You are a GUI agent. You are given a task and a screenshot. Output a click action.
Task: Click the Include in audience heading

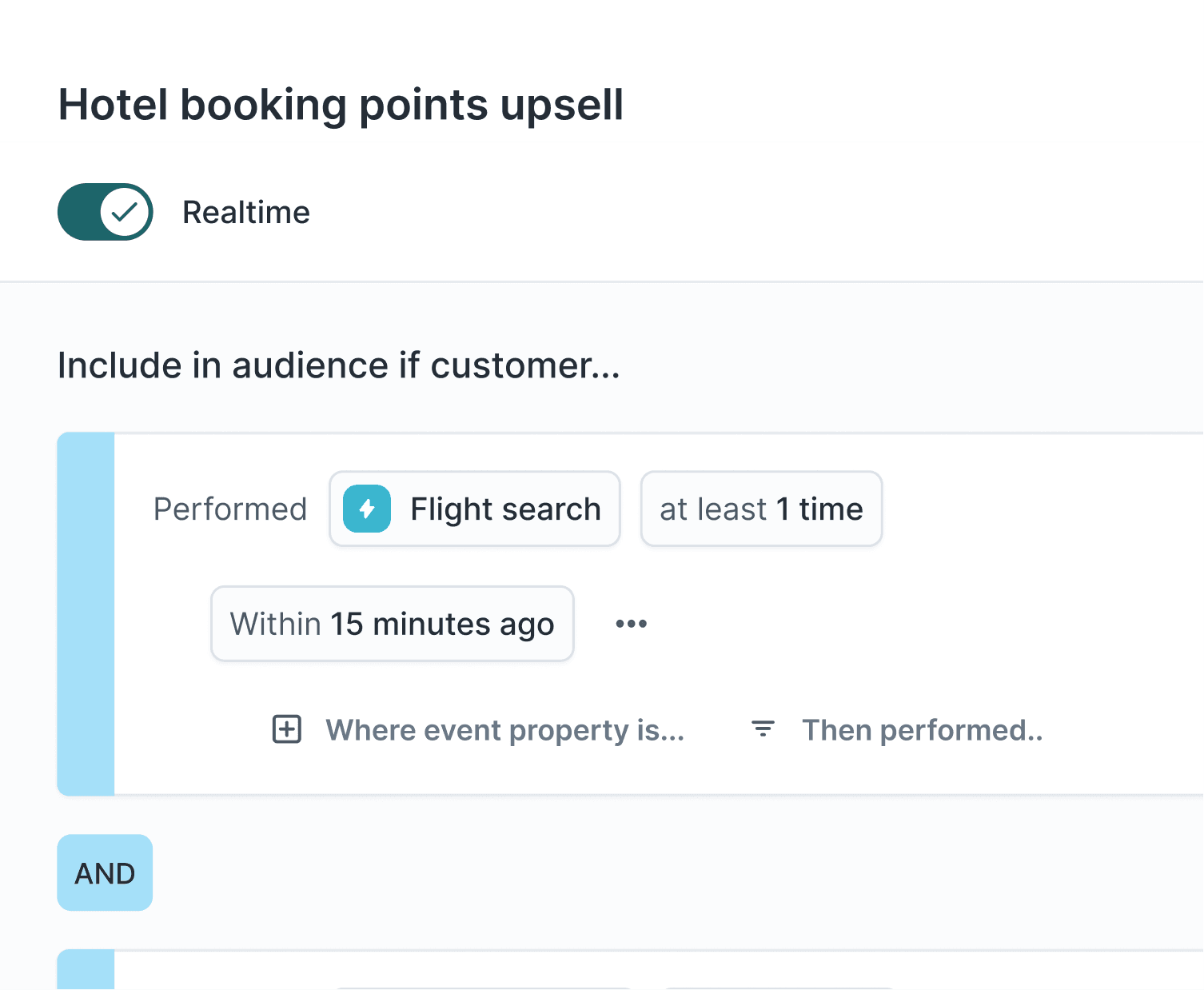(338, 365)
